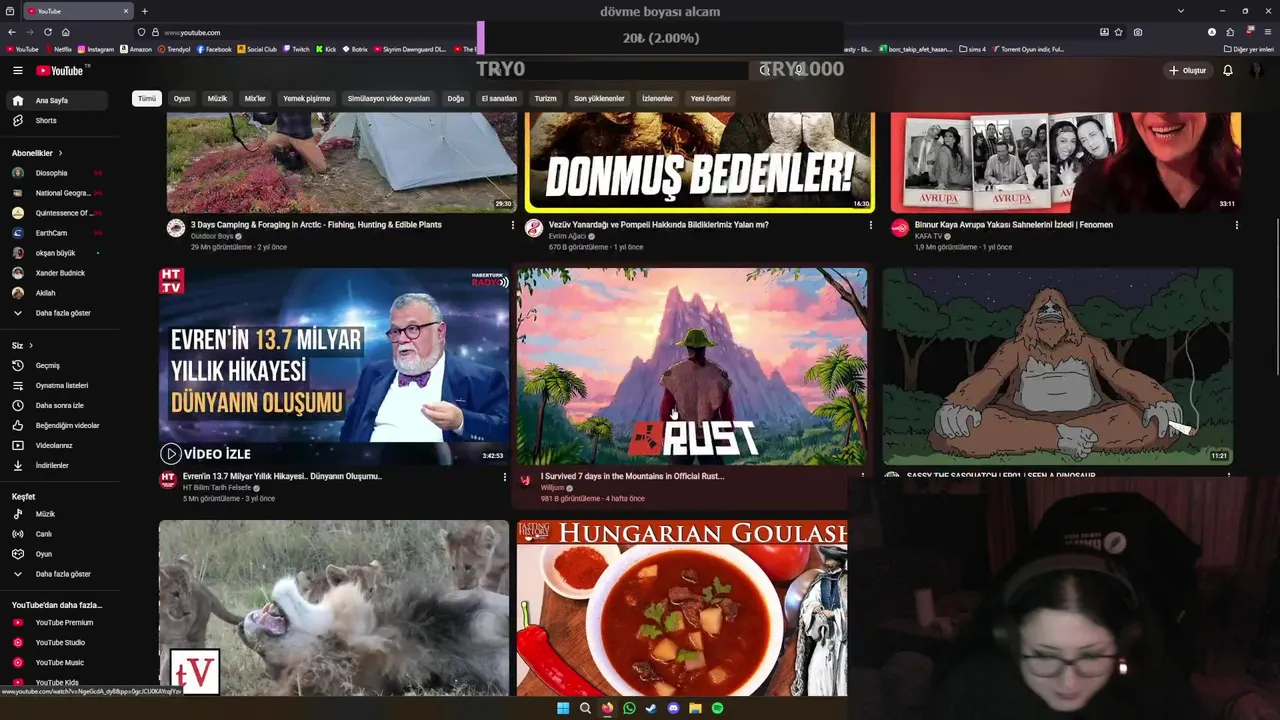Expand the Siz section header
The height and width of the screenshot is (720, 1280).
coord(22,345)
